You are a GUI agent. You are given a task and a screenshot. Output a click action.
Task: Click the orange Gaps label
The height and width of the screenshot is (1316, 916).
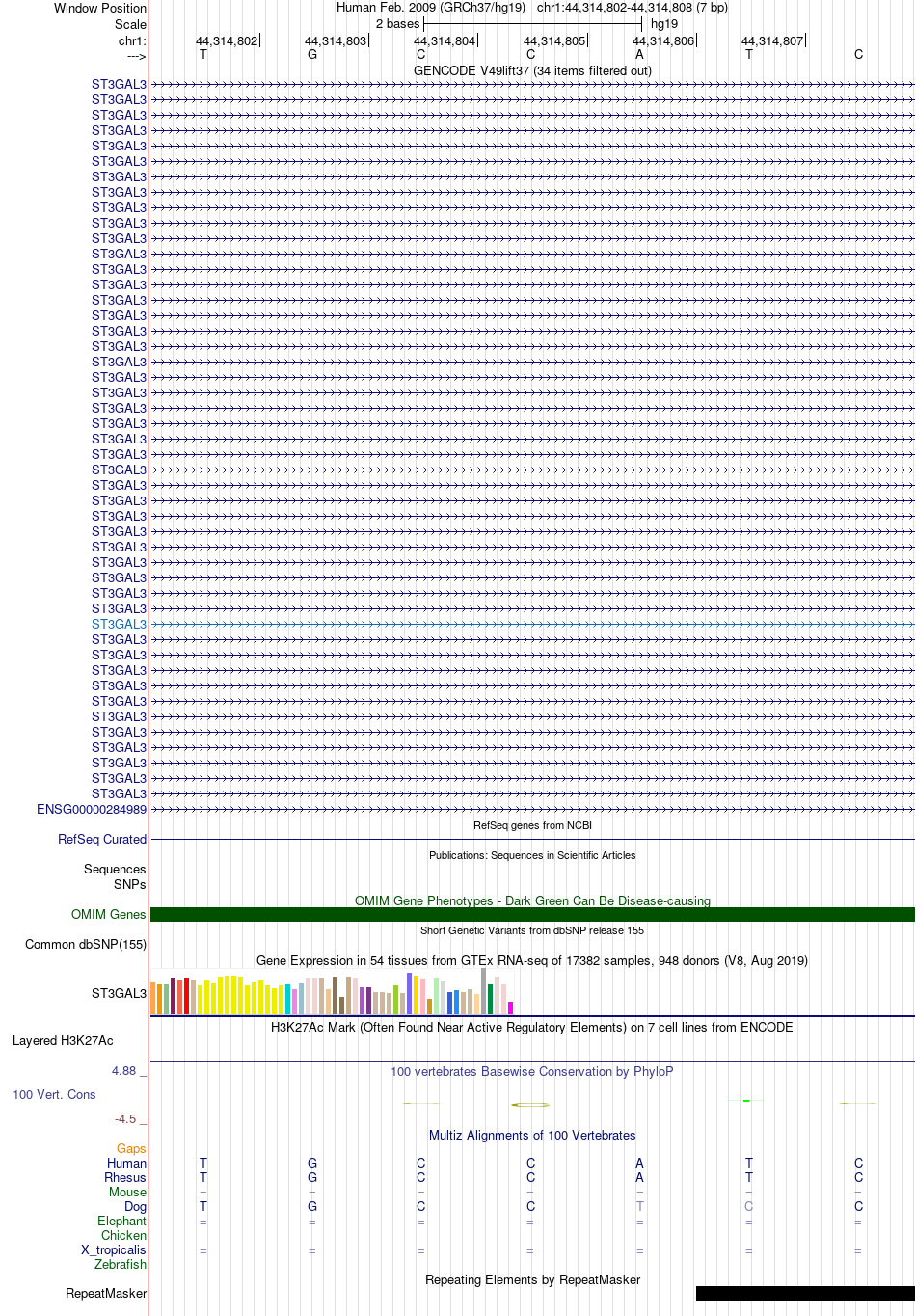coord(131,1148)
